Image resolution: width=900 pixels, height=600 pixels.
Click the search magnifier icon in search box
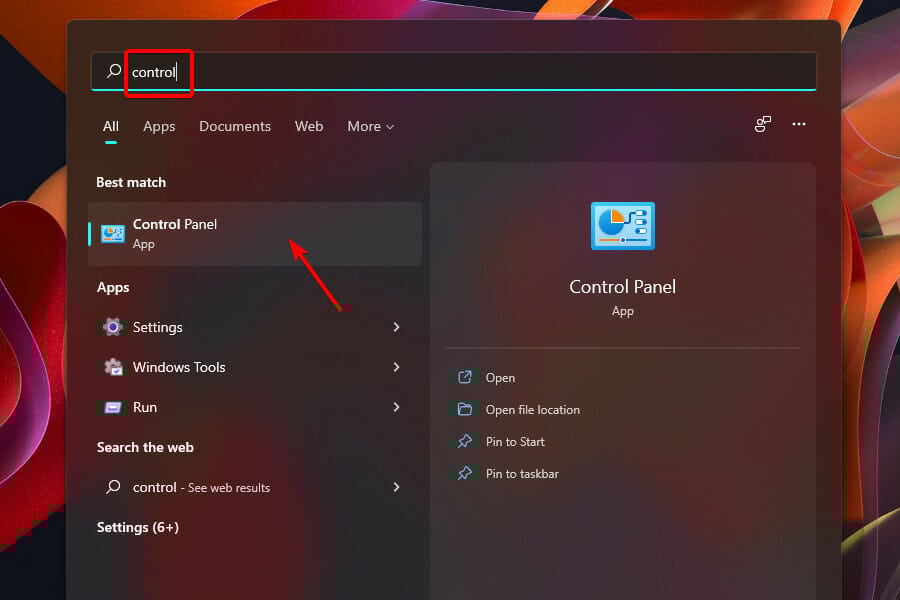[113, 71]
